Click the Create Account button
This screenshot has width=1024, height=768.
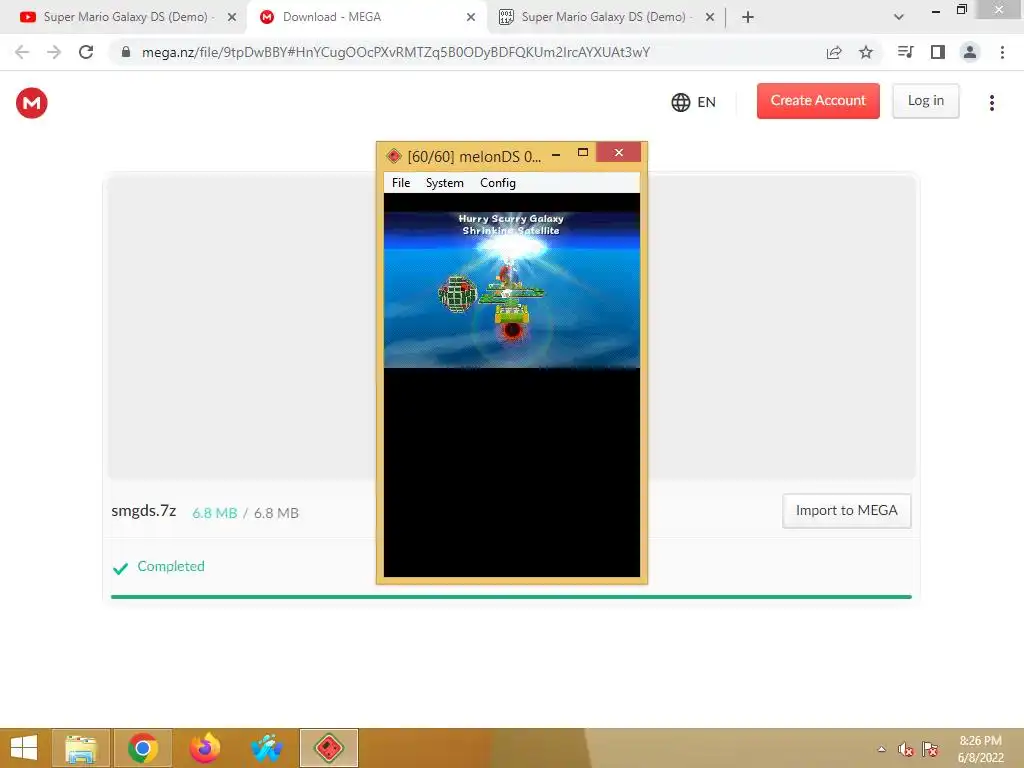(x=818, y=101)
